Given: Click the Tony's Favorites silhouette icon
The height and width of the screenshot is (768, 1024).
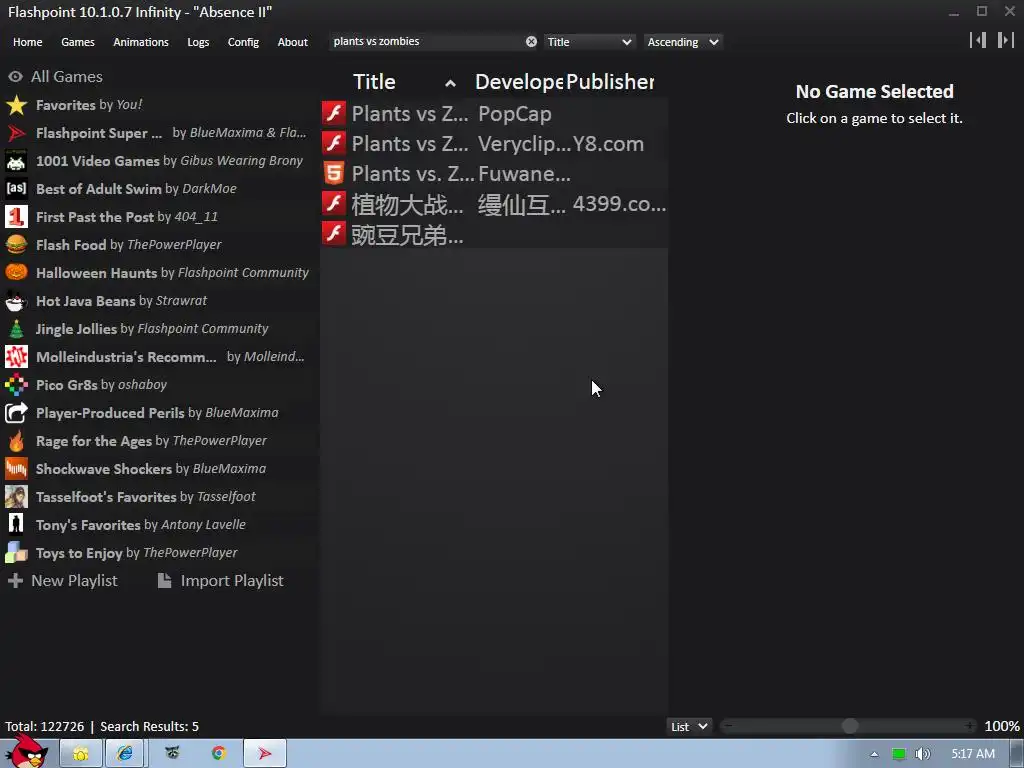Looking at the screenshot, I should coord(16,525).
